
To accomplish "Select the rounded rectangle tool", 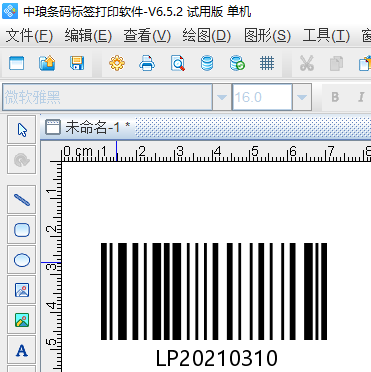I will [x=22, y=230].
